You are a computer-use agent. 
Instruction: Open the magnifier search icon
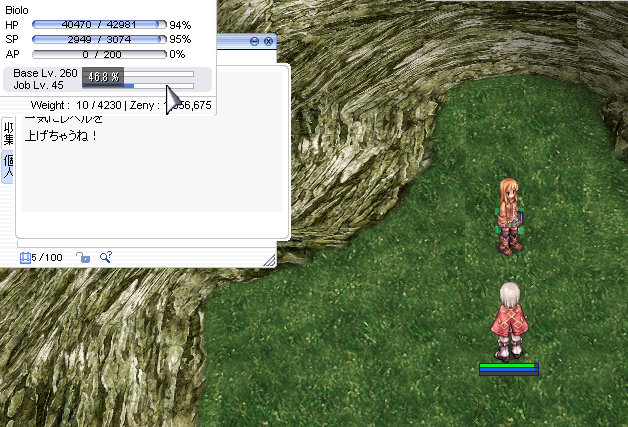click(x=105, y=257)
